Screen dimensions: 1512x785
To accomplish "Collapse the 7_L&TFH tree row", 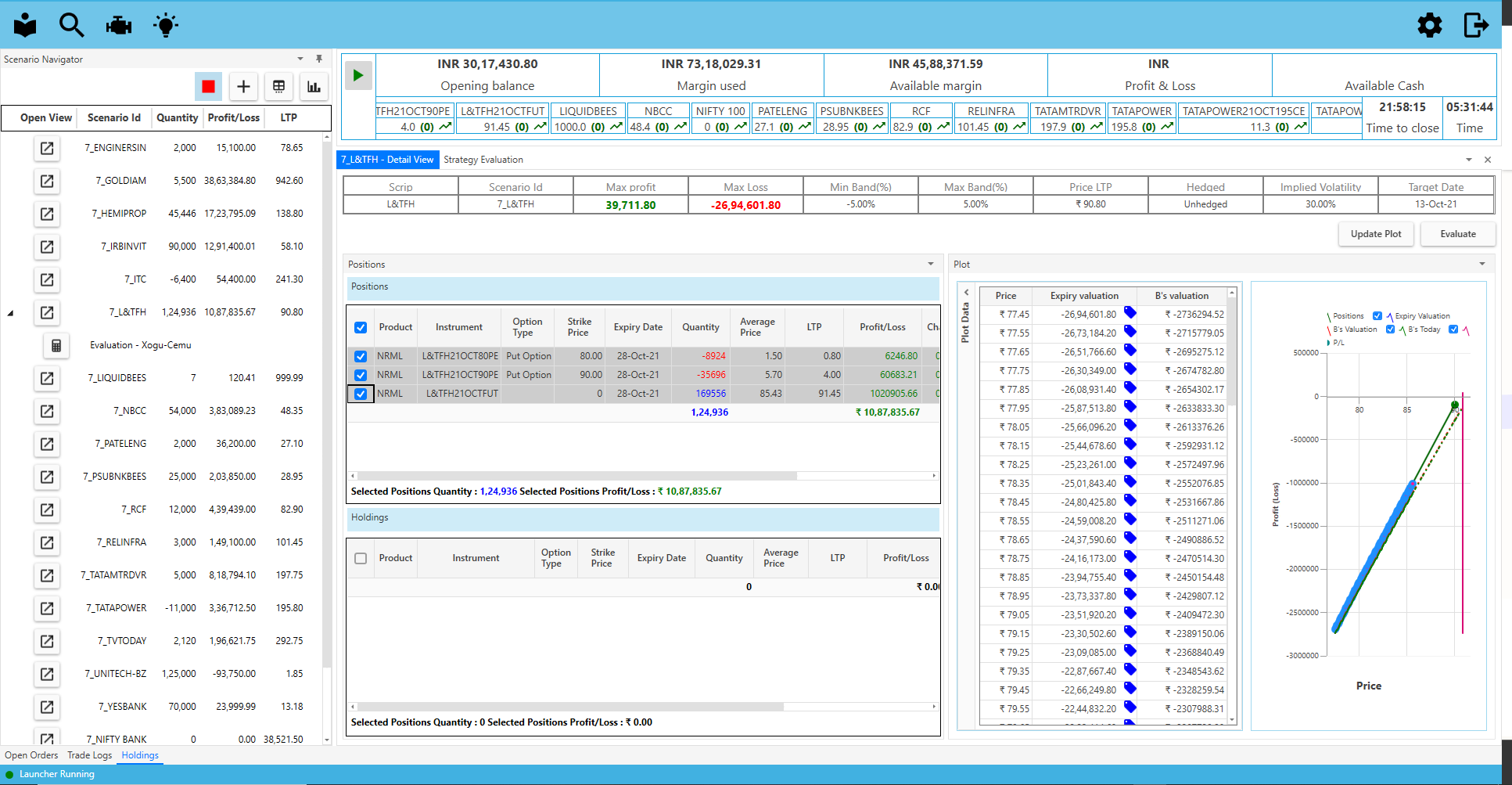I will 10,313.
